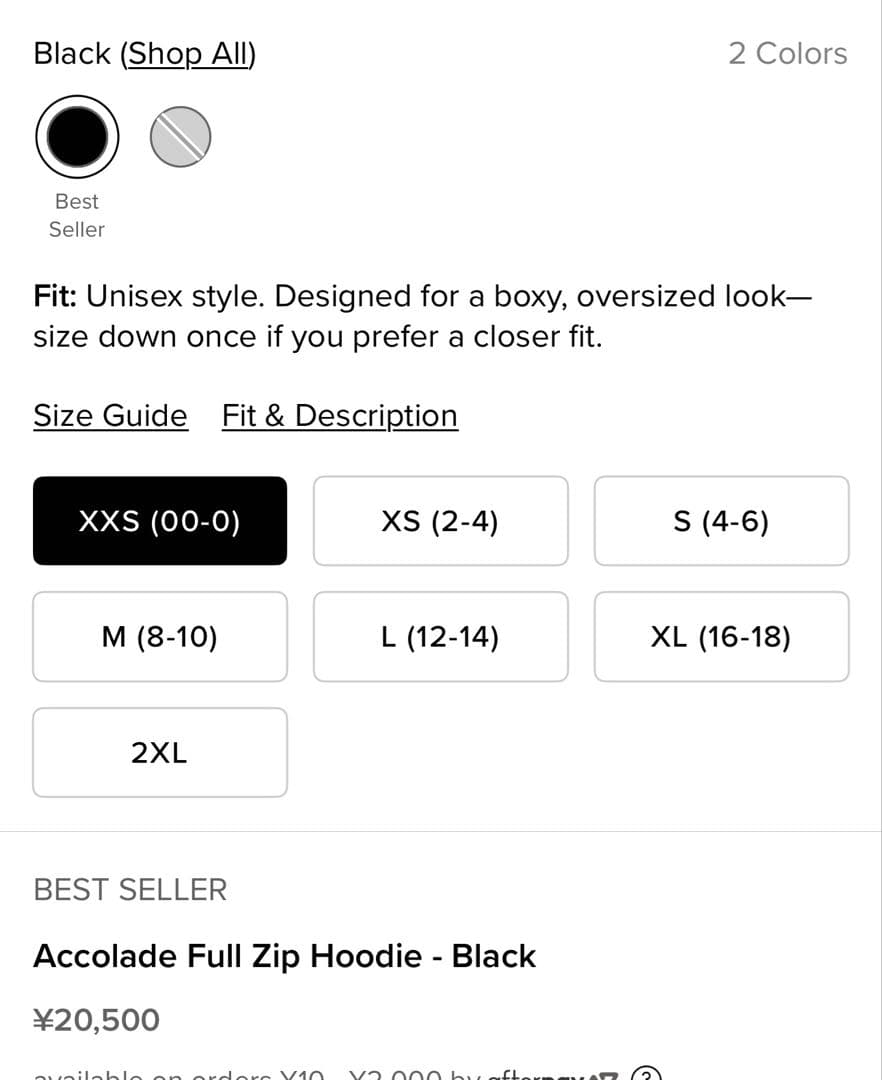Click the Afterpay info question mark icon
Viewport: 882px width, 1080px height.
click(647, 1075)
